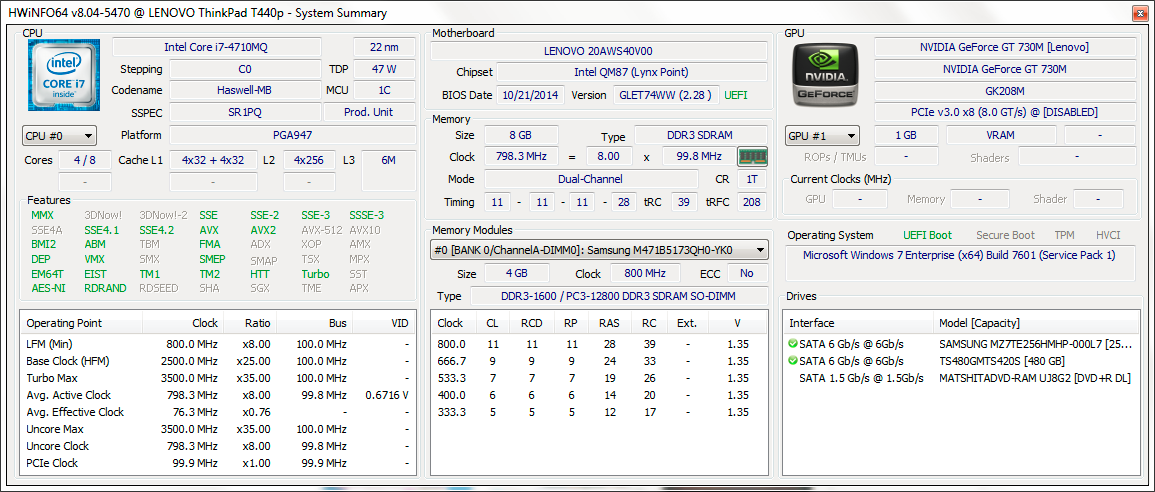
Task: Click the Interface column header in Drives
Action: coord(859,323)
